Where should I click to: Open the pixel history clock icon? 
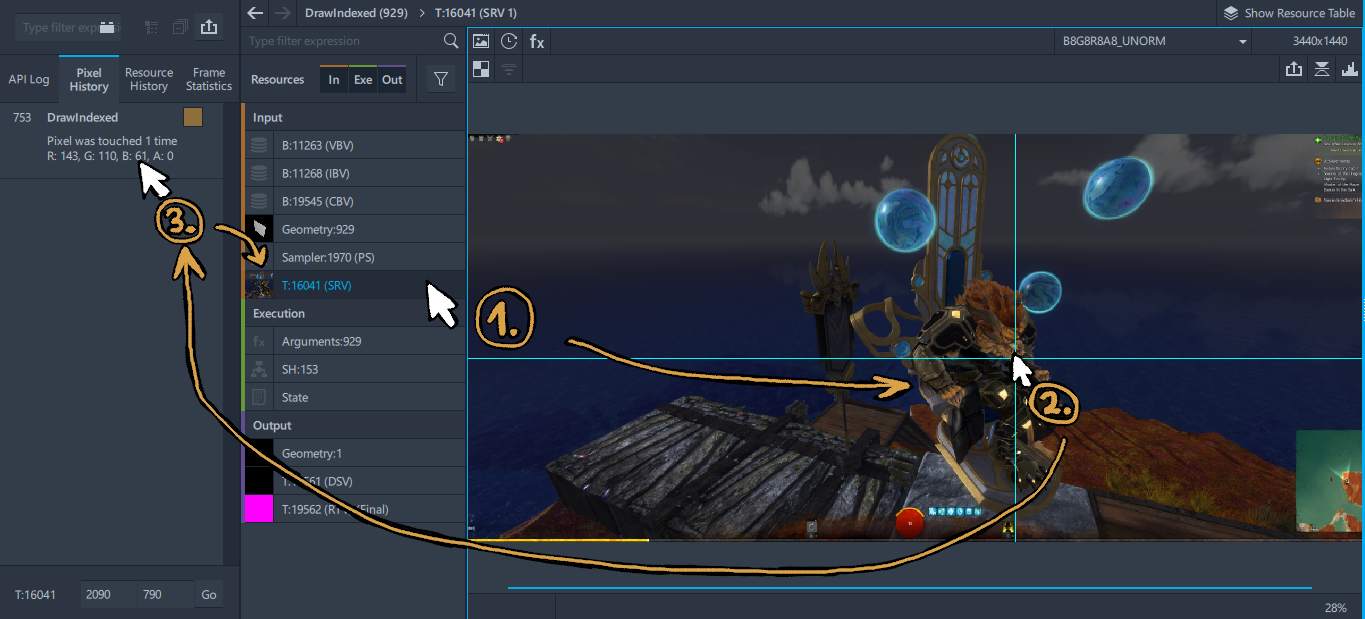coord(509,41)
